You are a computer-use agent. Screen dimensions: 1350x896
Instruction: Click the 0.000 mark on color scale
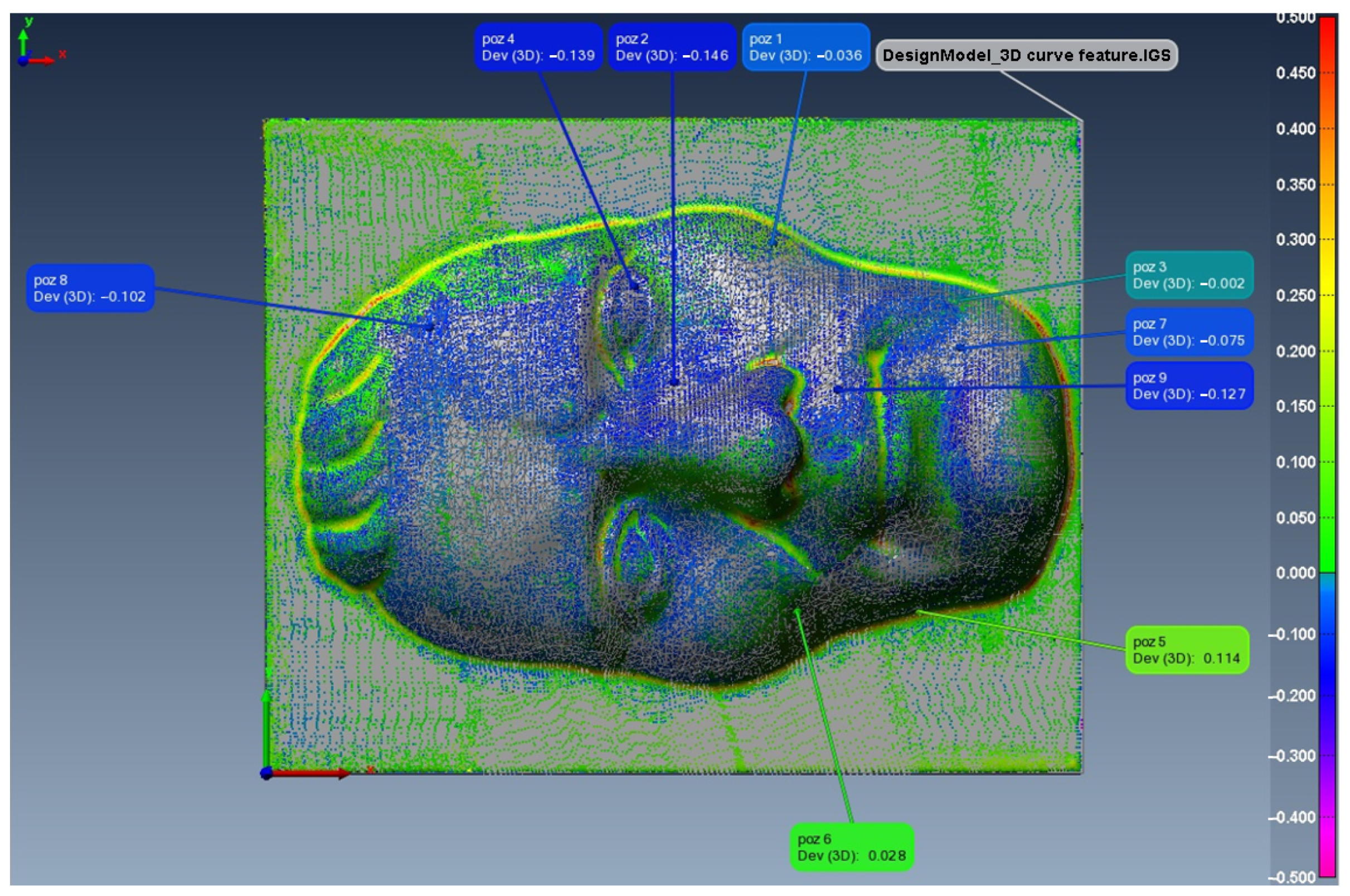[1295, 573]
